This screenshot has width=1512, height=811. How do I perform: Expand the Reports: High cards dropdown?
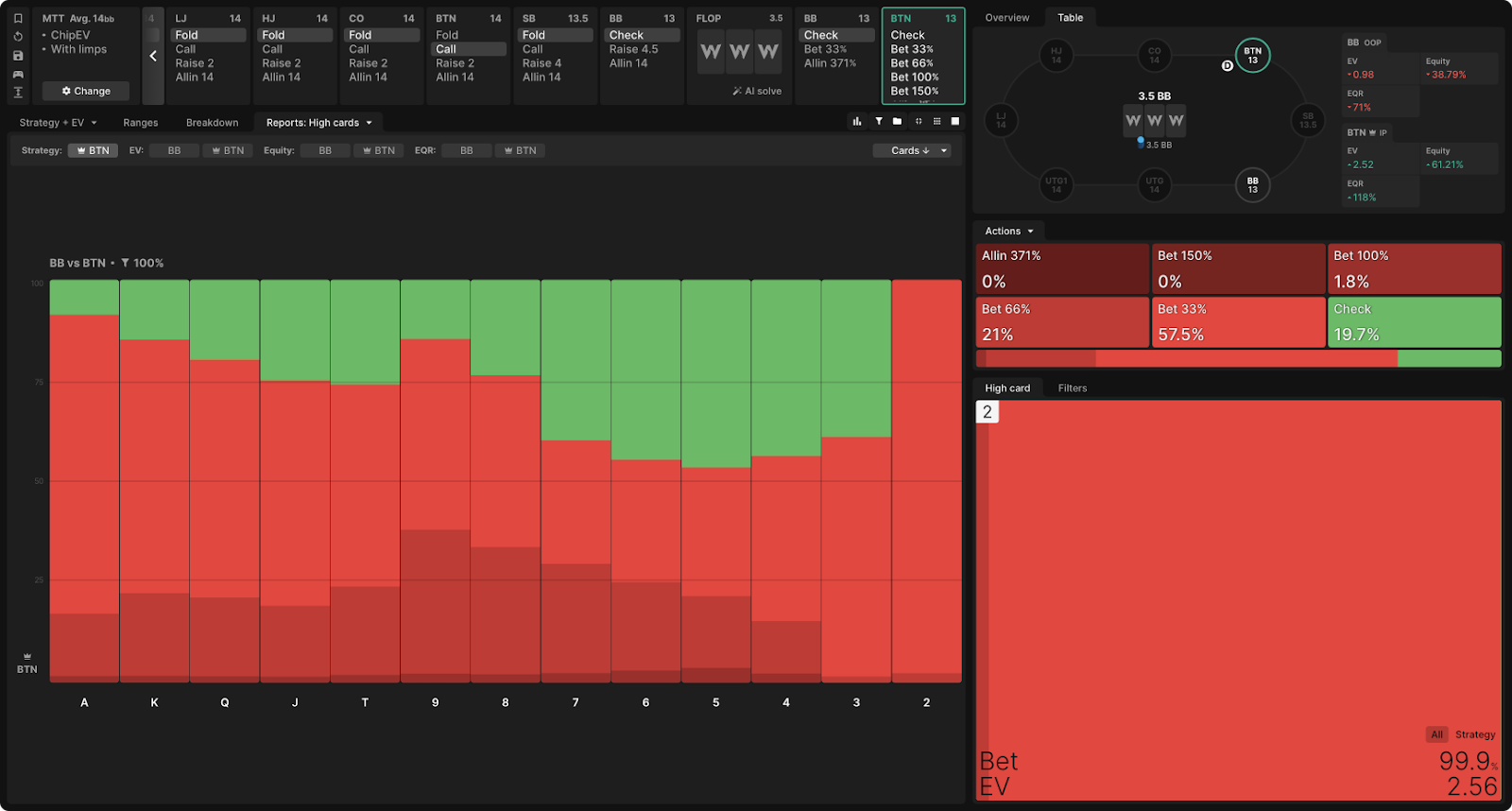pos(318,123)
